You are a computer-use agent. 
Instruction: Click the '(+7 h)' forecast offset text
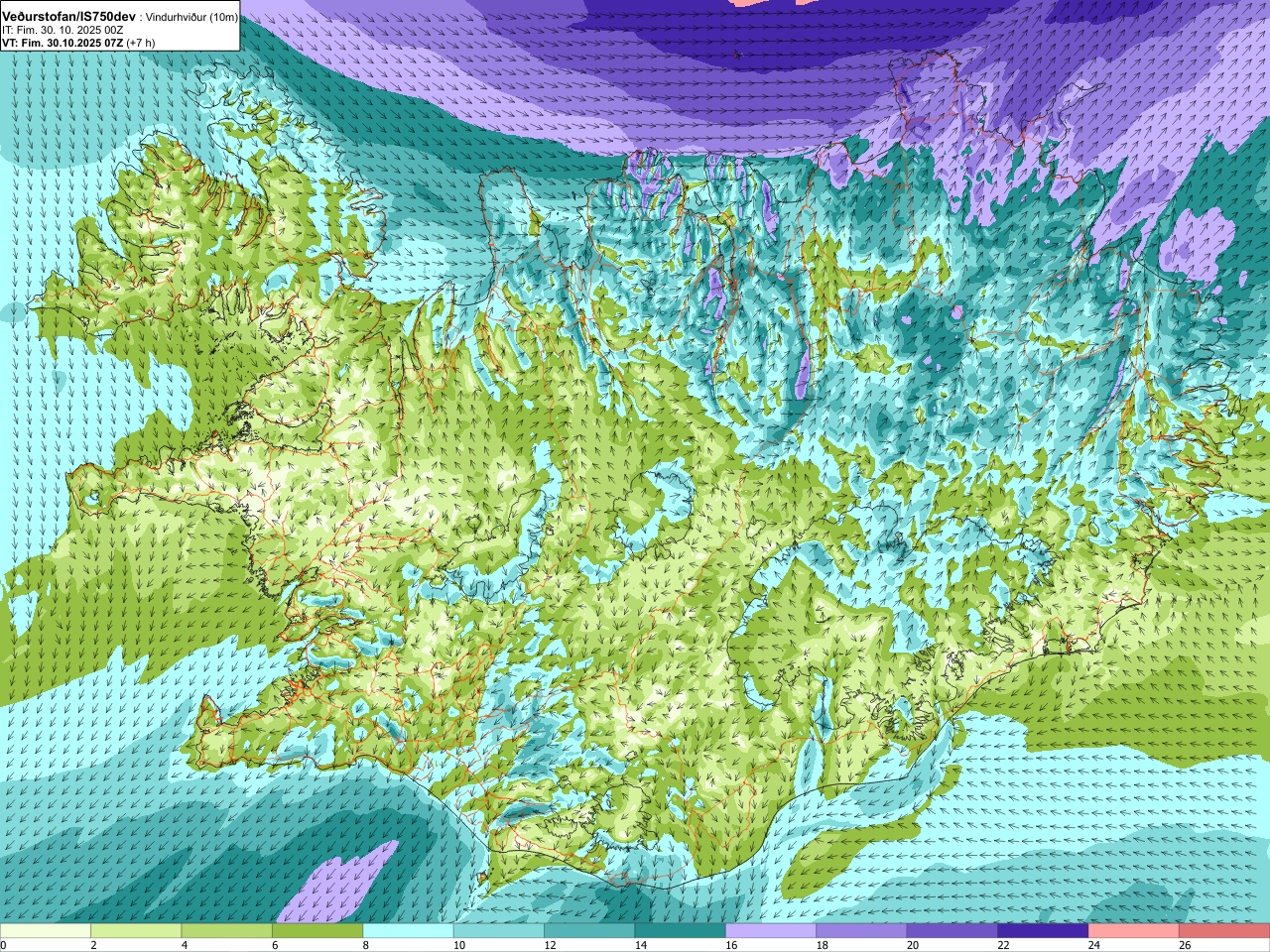click(141, 43)
